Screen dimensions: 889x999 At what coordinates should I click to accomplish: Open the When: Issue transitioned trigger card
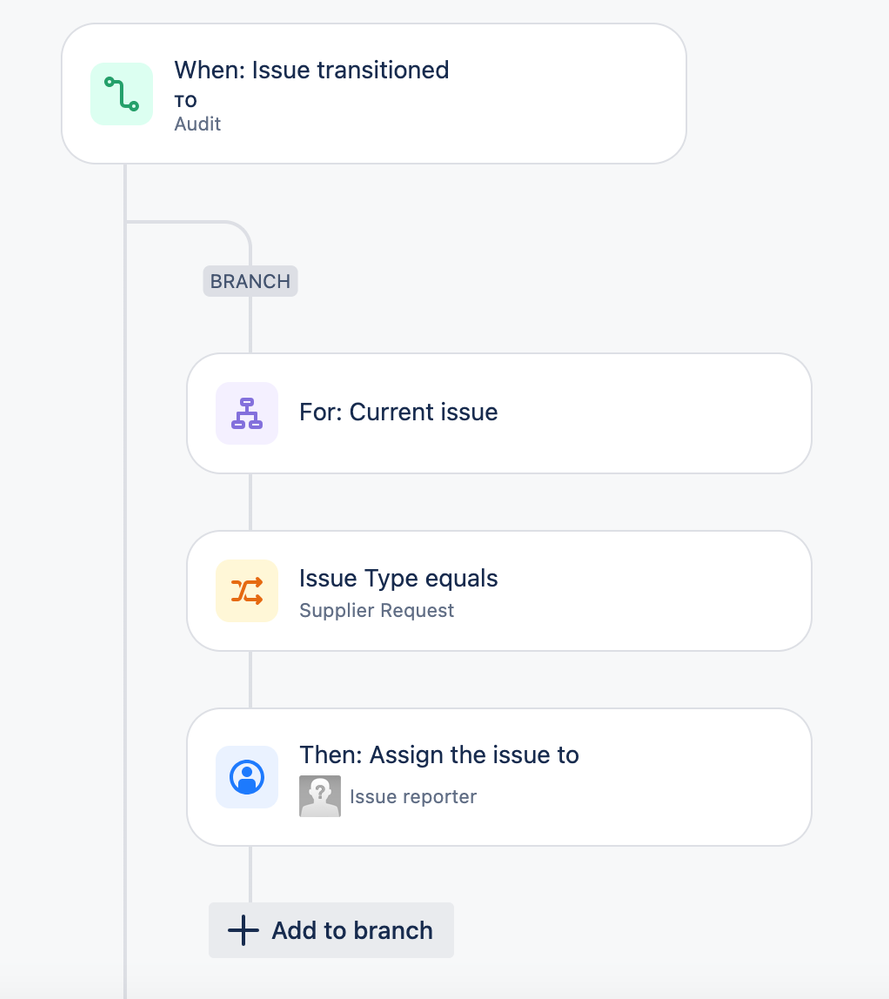click(x=374, y=94)
